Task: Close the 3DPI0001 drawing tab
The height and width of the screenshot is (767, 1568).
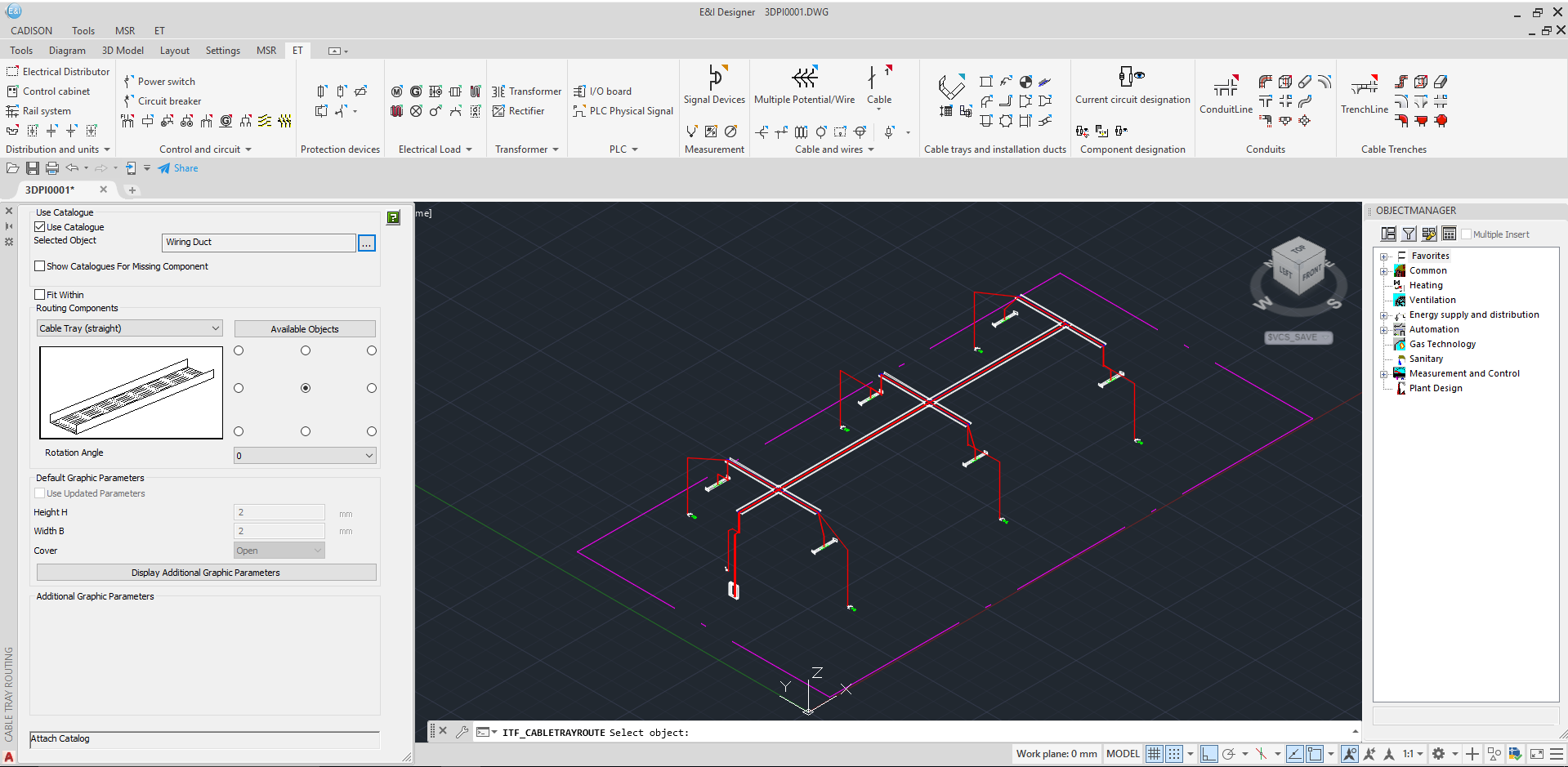Action: [x=104, y=190]
